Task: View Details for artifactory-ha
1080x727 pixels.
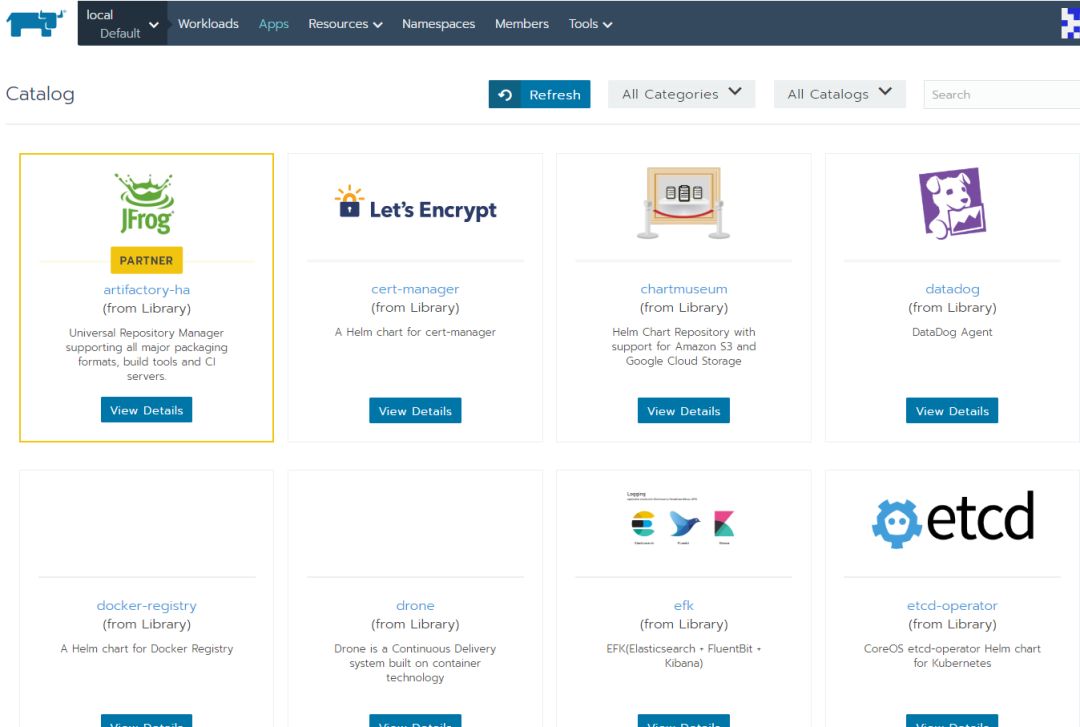Action: 147,410
